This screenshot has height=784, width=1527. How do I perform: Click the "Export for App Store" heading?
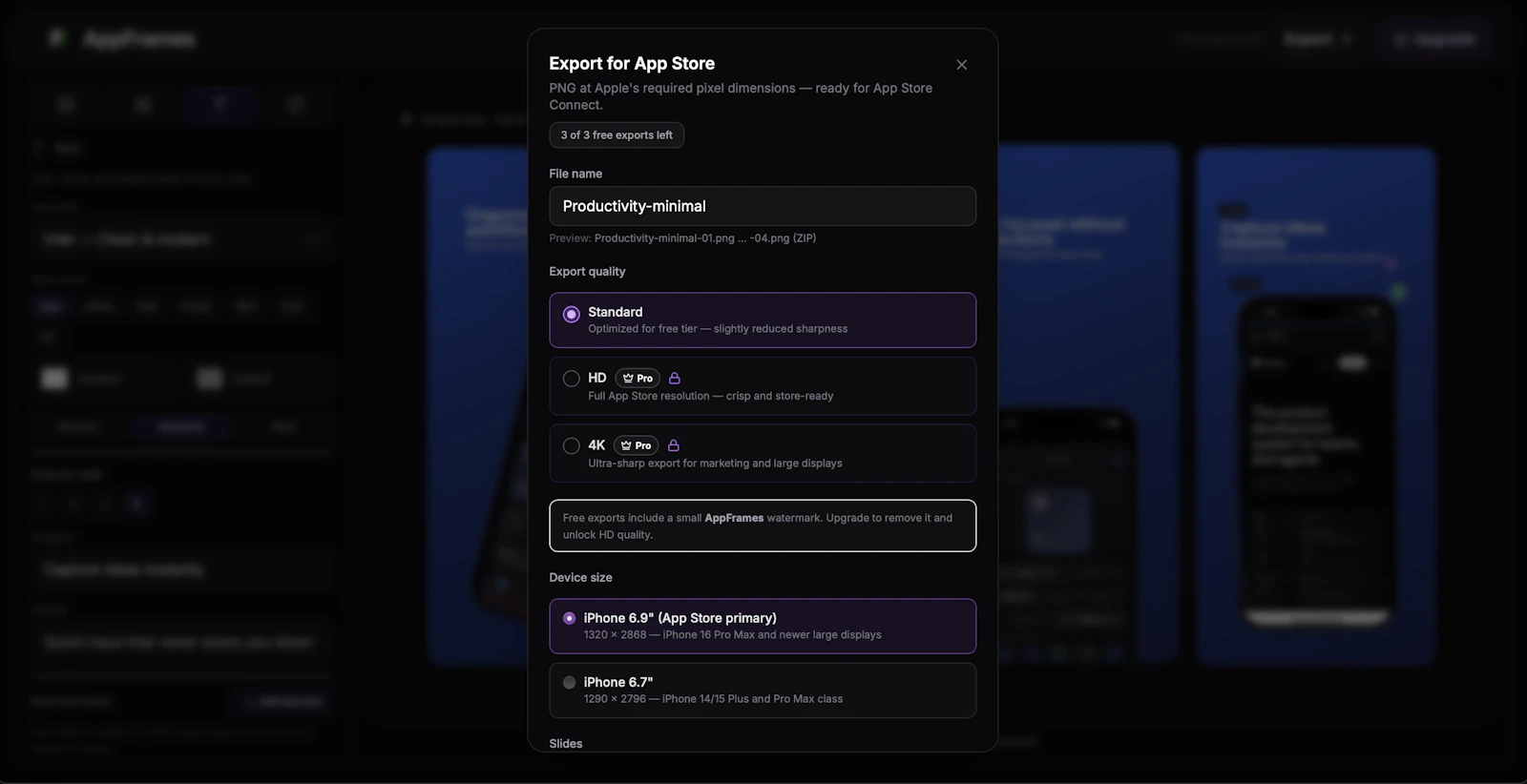632,63
